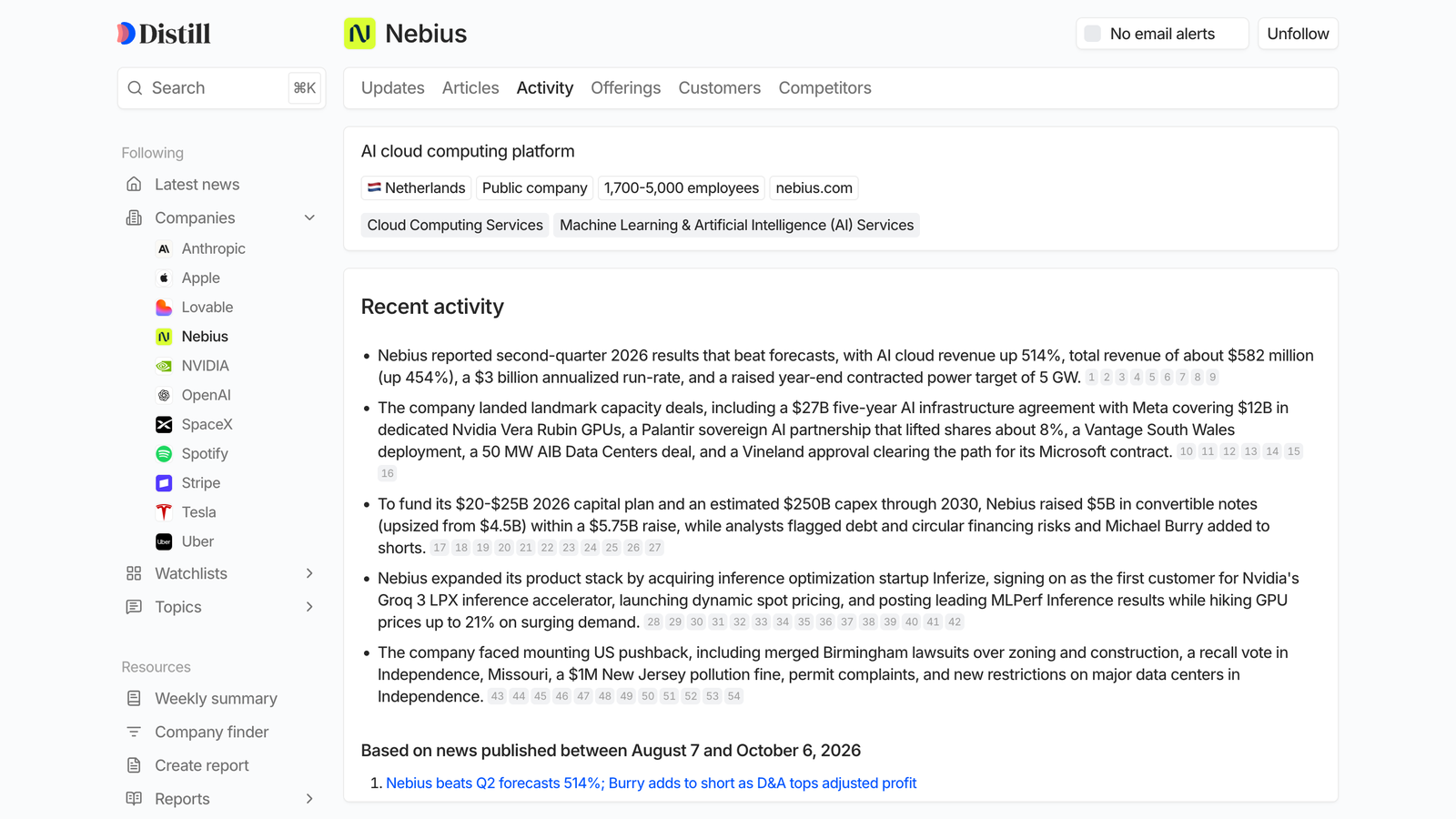Viewport: 1456px width, 819px height.
Task: Unfollow Nebius with the Unfollow button
Action: (1298, 34)
